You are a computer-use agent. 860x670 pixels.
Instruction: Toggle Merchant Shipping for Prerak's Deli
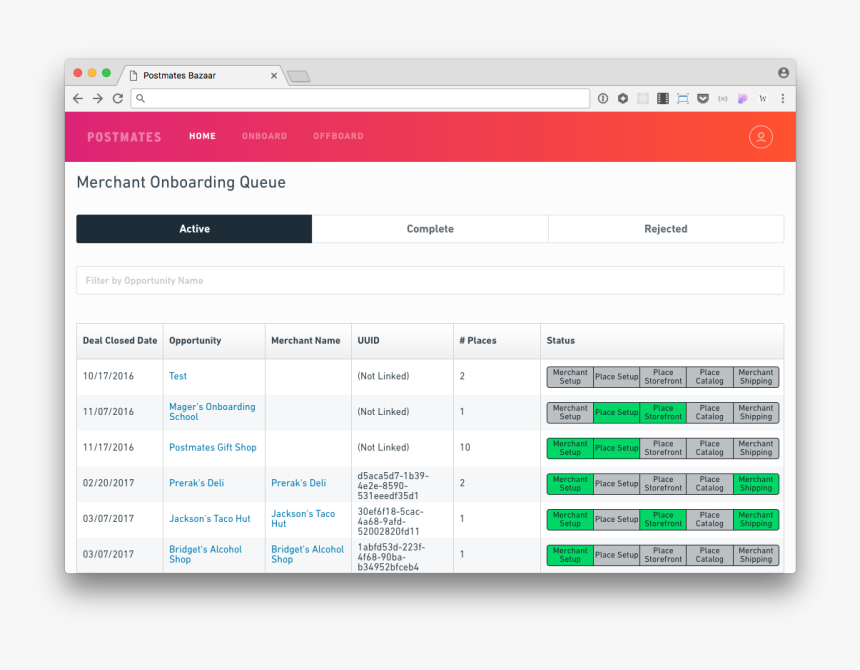pyautogui.click(x=756, y=484)
